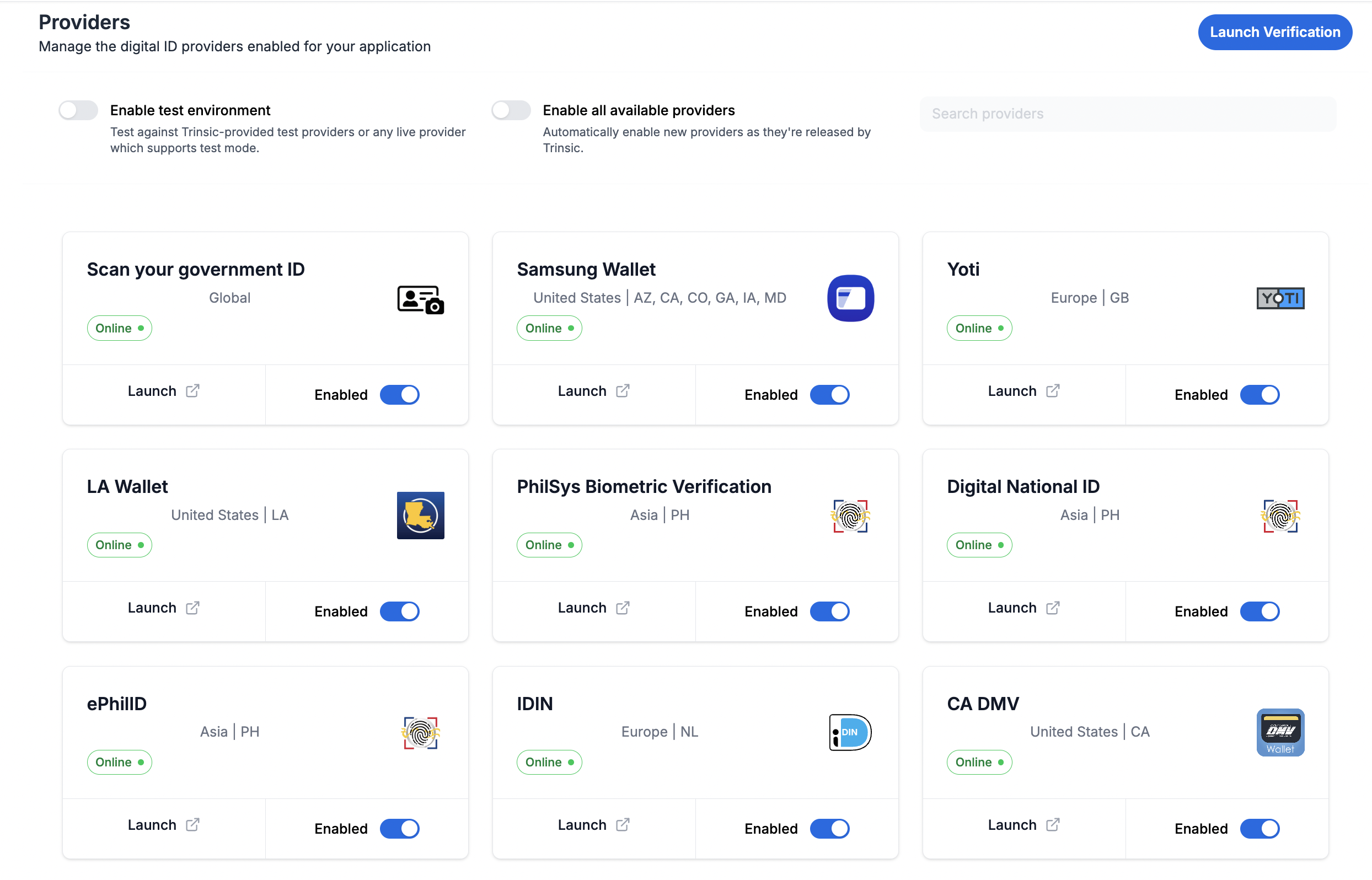Click external link icon in LA Wallet card
Image resolution: width=1372 pixels, height=880 pixels.
pyautogui.click(x=192, y=608)
